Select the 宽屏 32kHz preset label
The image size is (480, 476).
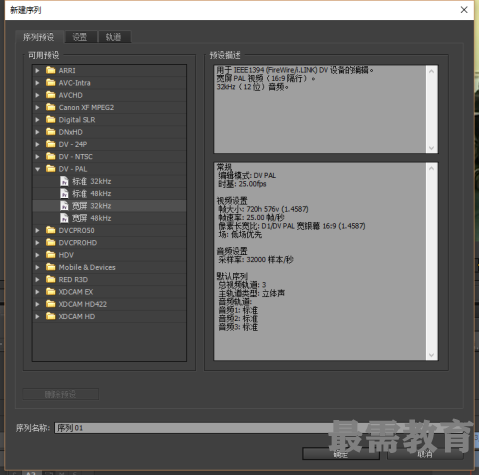pos(92,206)
